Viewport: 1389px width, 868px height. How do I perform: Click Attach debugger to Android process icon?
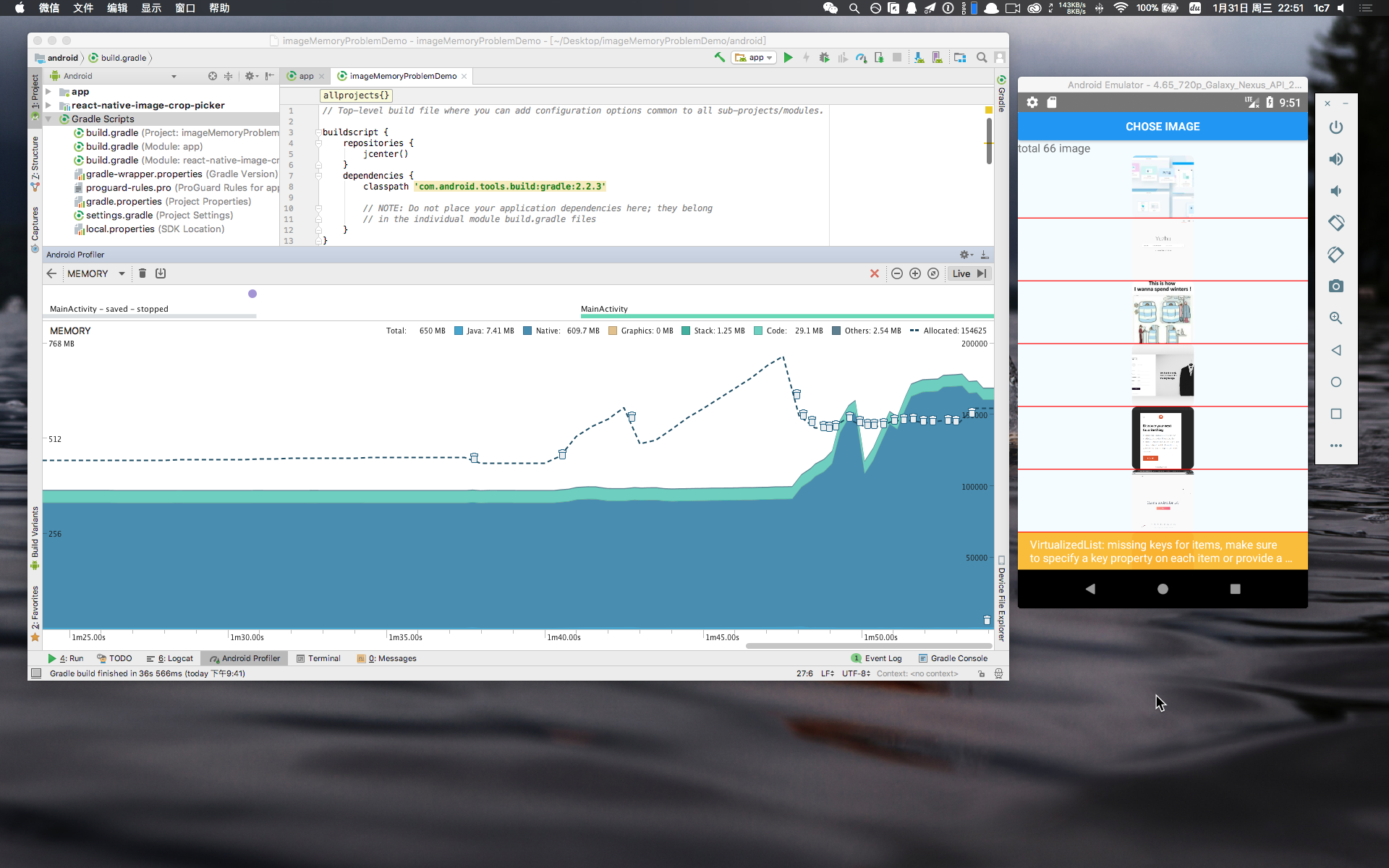pos(879,57)
